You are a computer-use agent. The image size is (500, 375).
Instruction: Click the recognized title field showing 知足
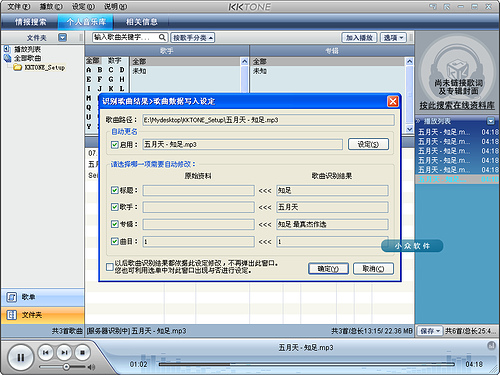point(332,190)
